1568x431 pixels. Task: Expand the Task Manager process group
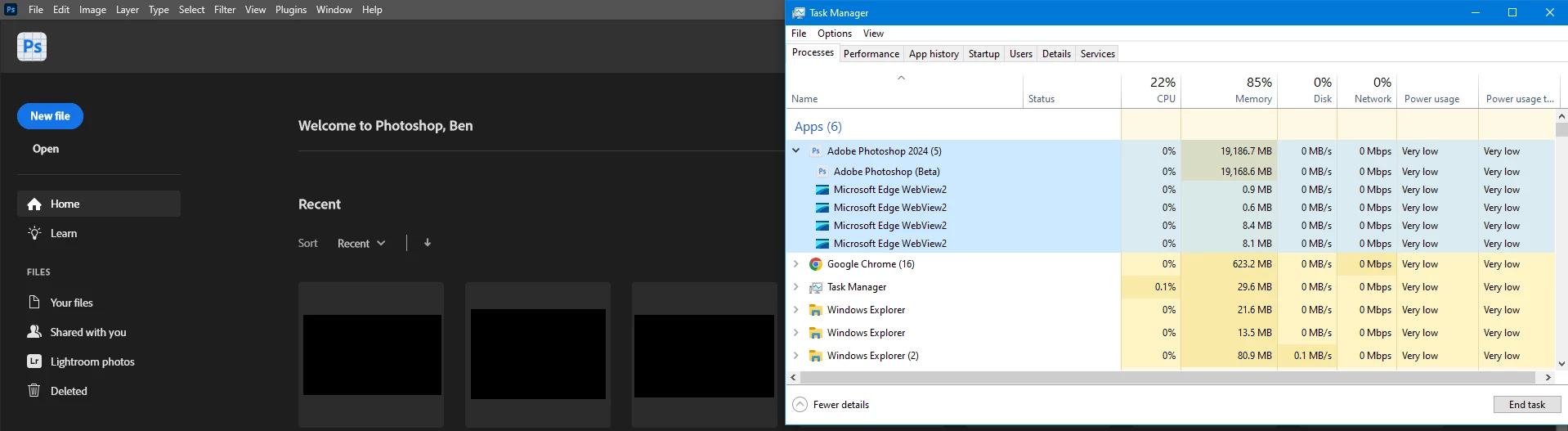(x=796, y=287)
